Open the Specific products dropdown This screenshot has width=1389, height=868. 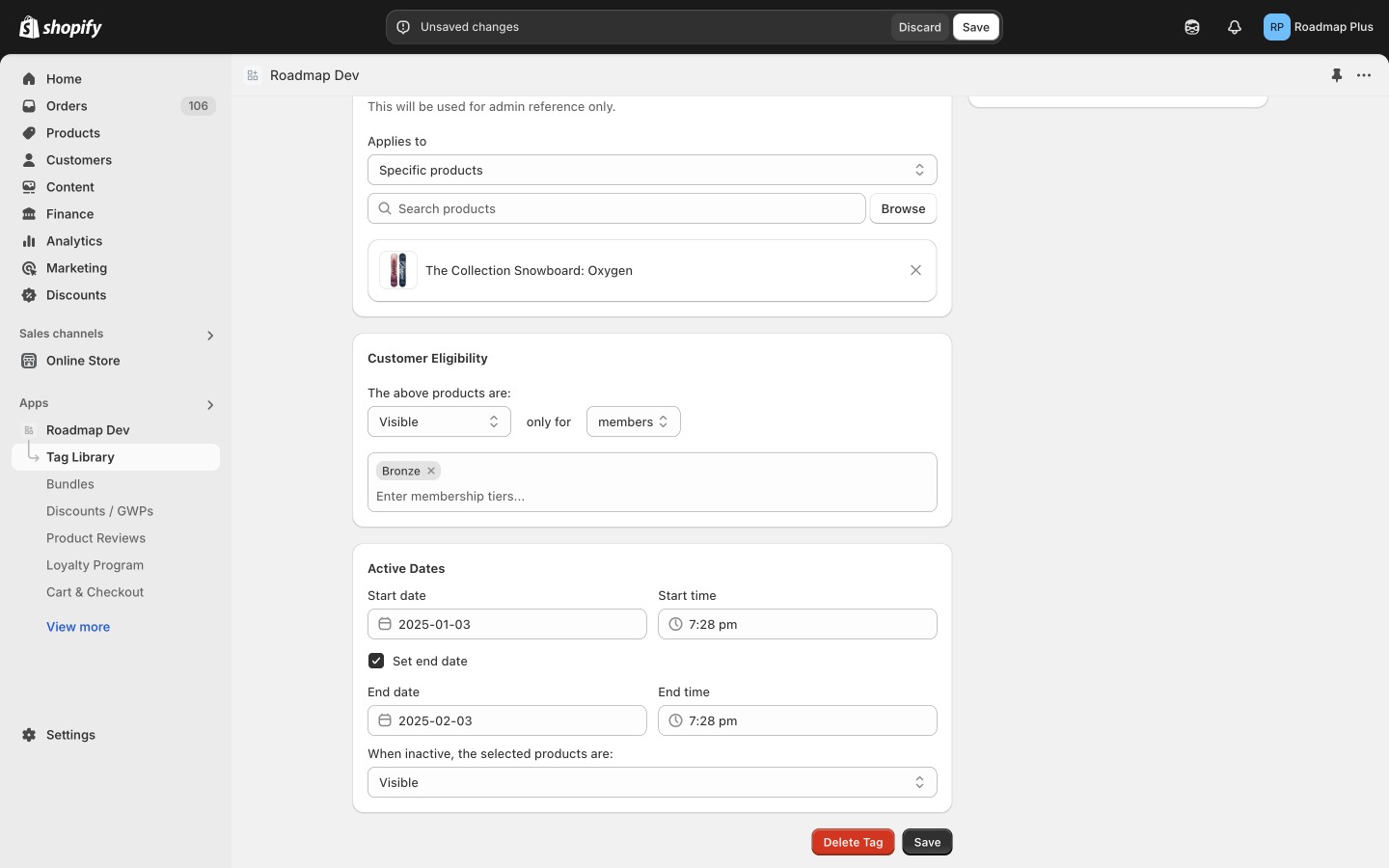click(x=652, y=170)
